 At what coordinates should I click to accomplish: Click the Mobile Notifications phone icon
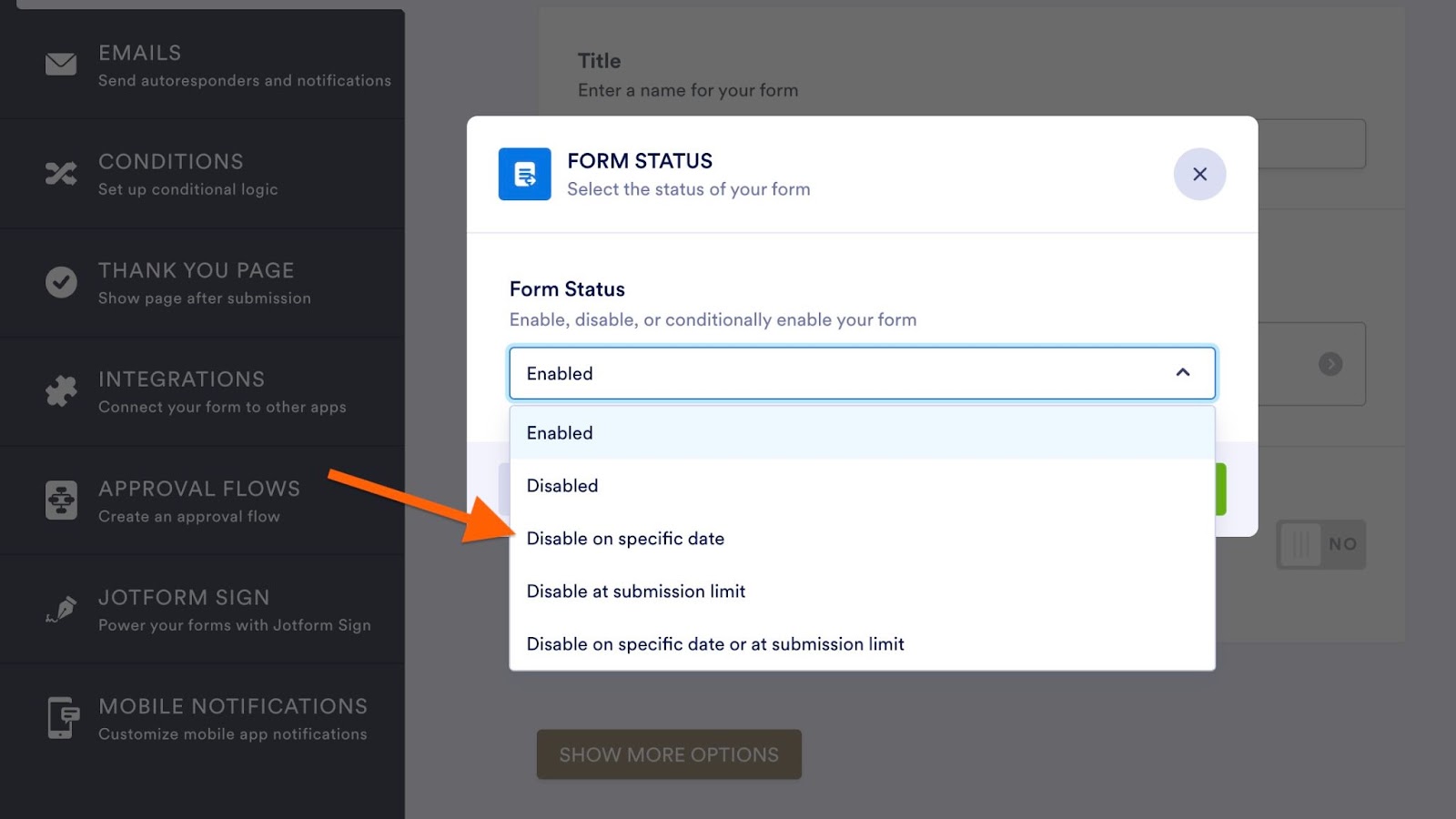tap(61, 718)
